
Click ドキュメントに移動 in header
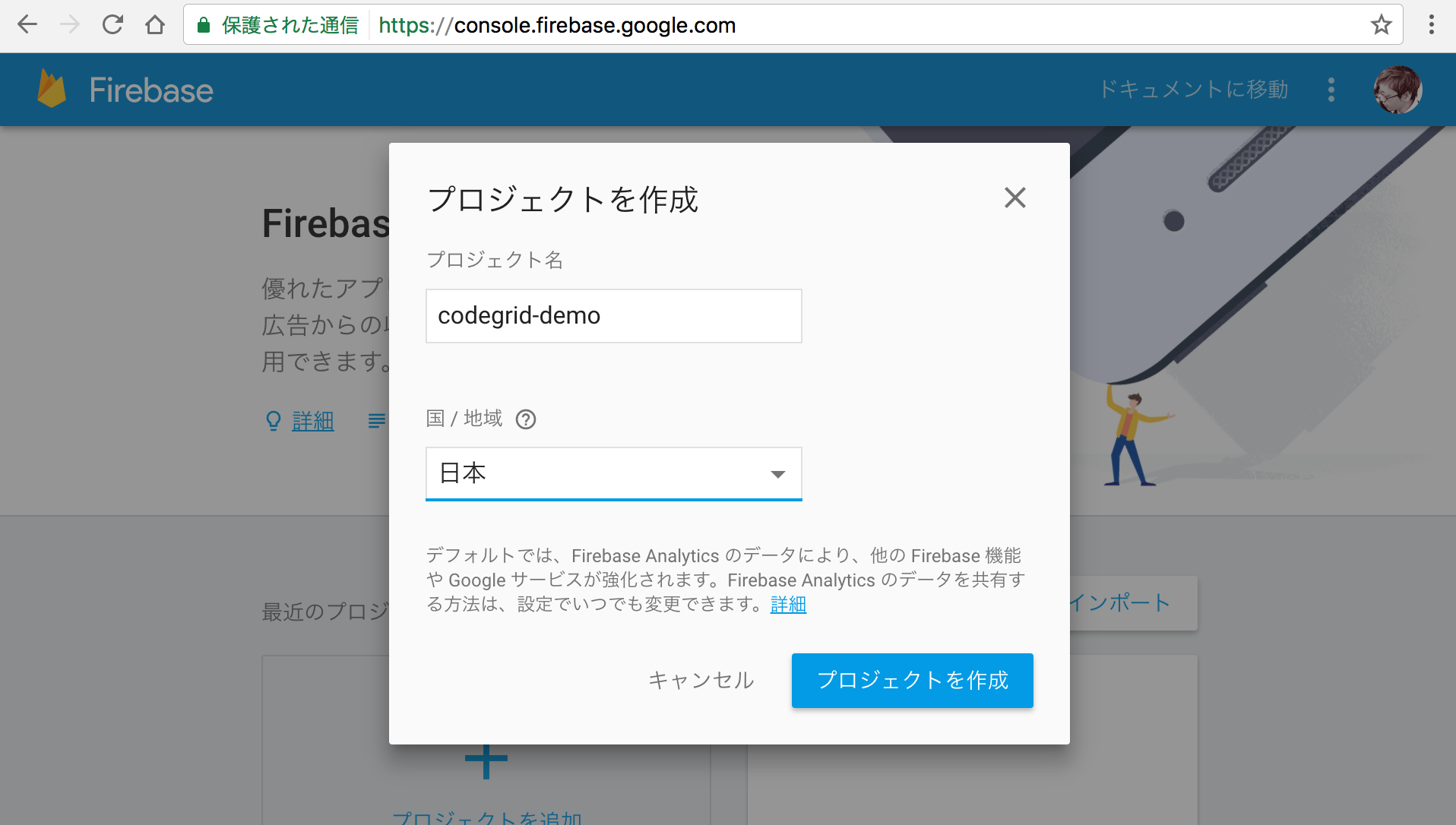1193,90
